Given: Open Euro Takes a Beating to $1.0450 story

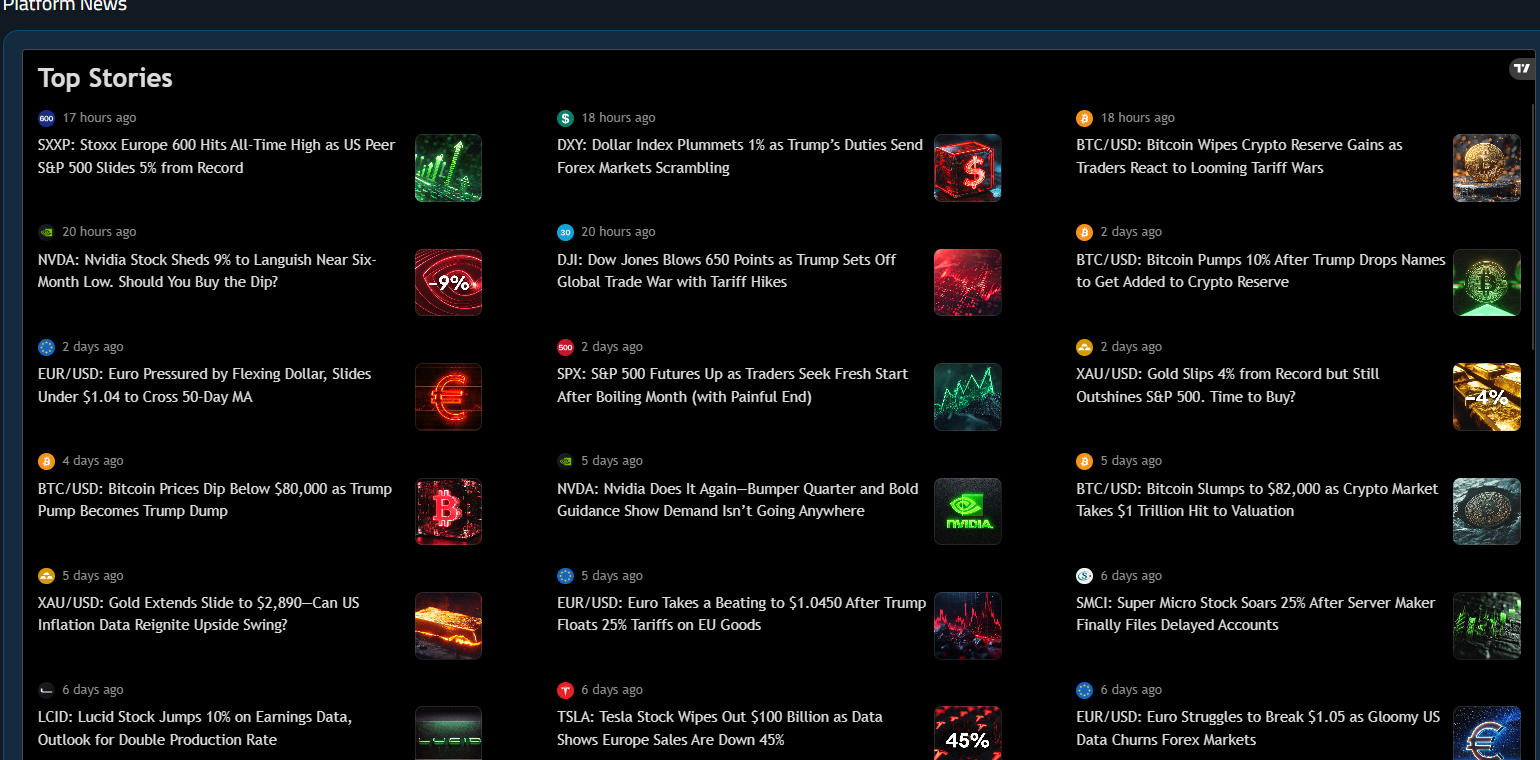Looking at the screenshot, I should 742,614.
